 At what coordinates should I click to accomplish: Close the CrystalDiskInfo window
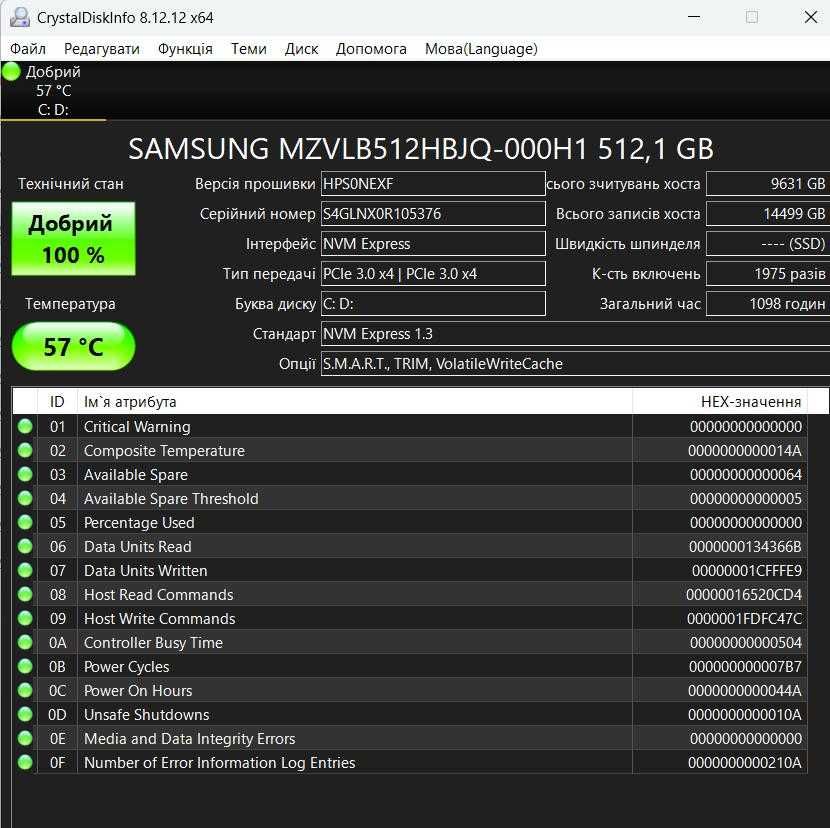click(x=810, y=17)
